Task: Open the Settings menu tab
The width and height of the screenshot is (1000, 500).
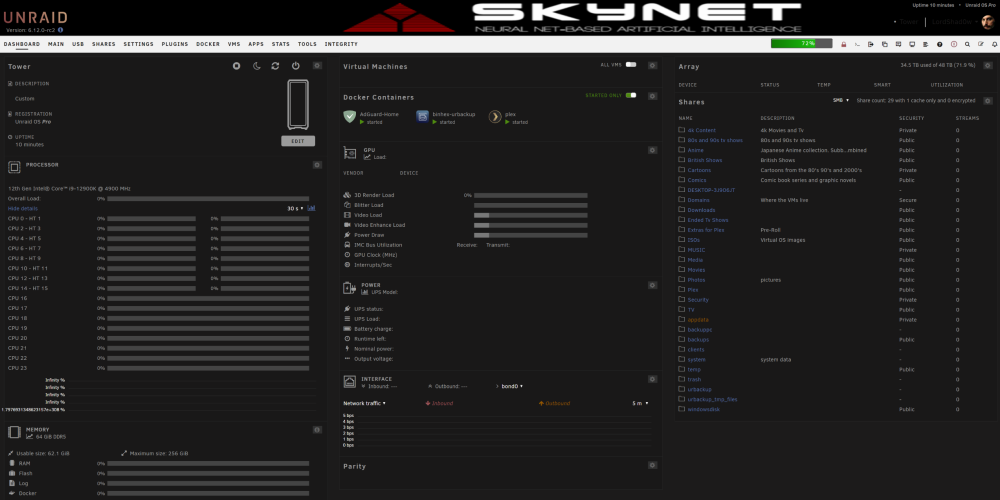Action: pyautogui.click(x=138, y=45)
